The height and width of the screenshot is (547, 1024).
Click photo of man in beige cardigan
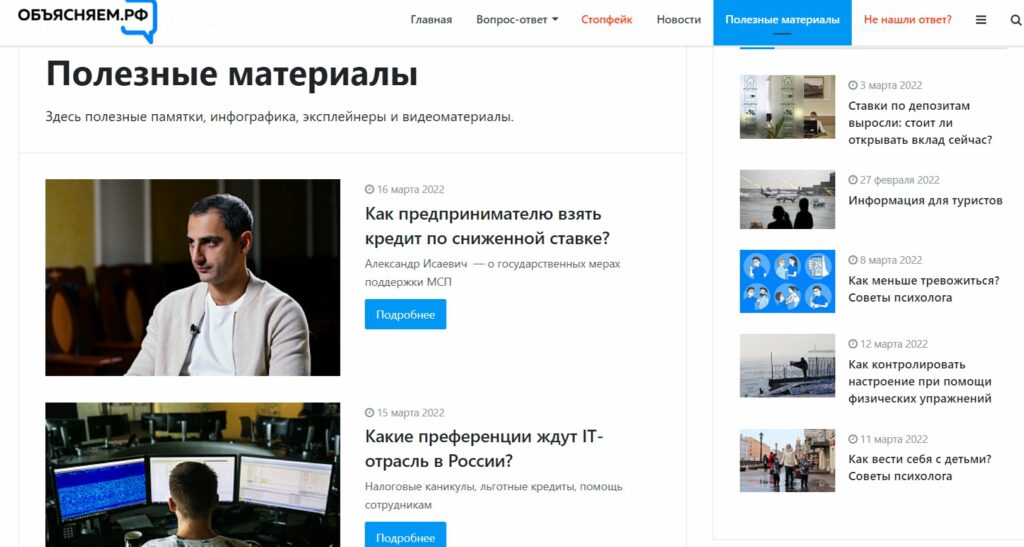pos(193,277)
